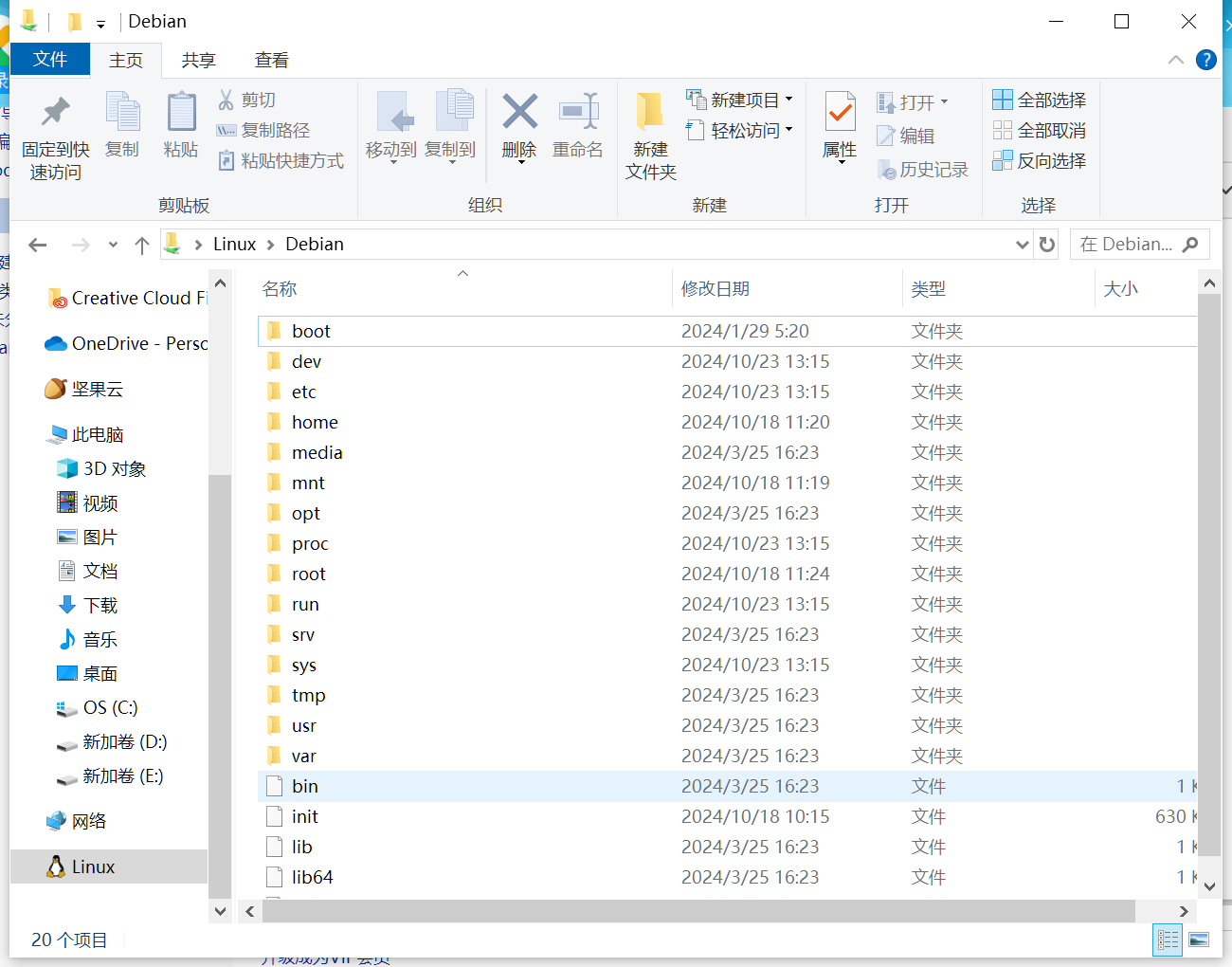Viewport: 1232px width, 967px height.
Task: Sort by the 类型 type column
Action: coord(998,289)
